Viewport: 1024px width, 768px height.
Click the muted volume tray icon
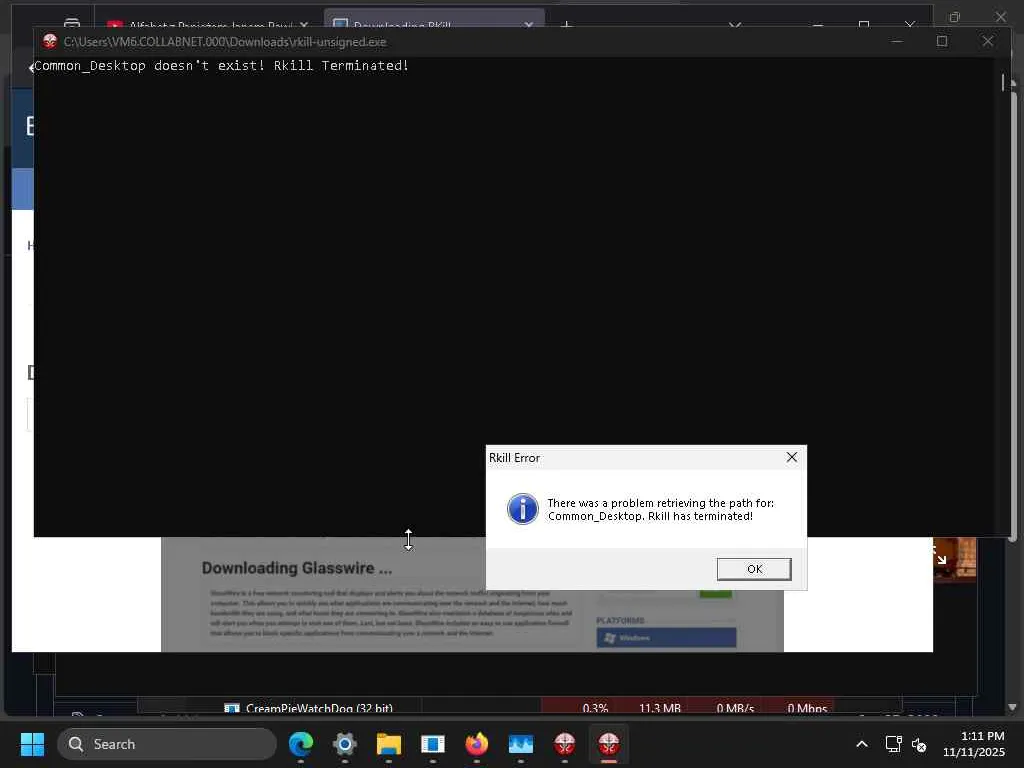[919, 744]
